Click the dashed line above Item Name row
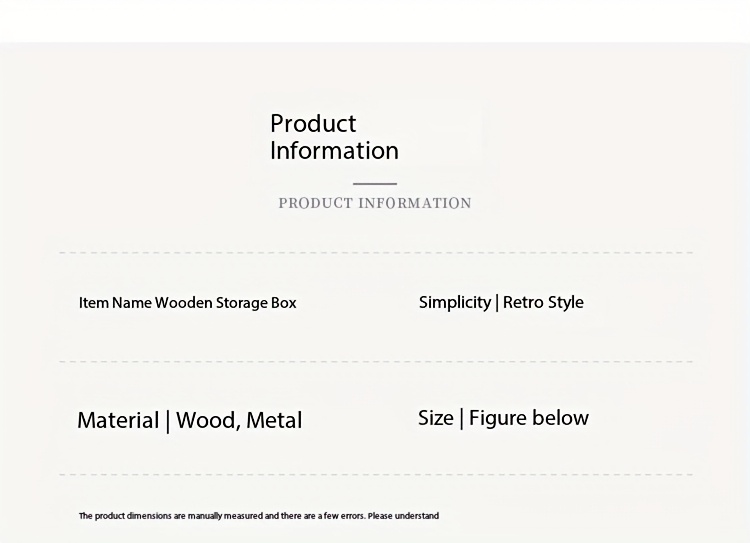750x543 pixels. point(376,252)
